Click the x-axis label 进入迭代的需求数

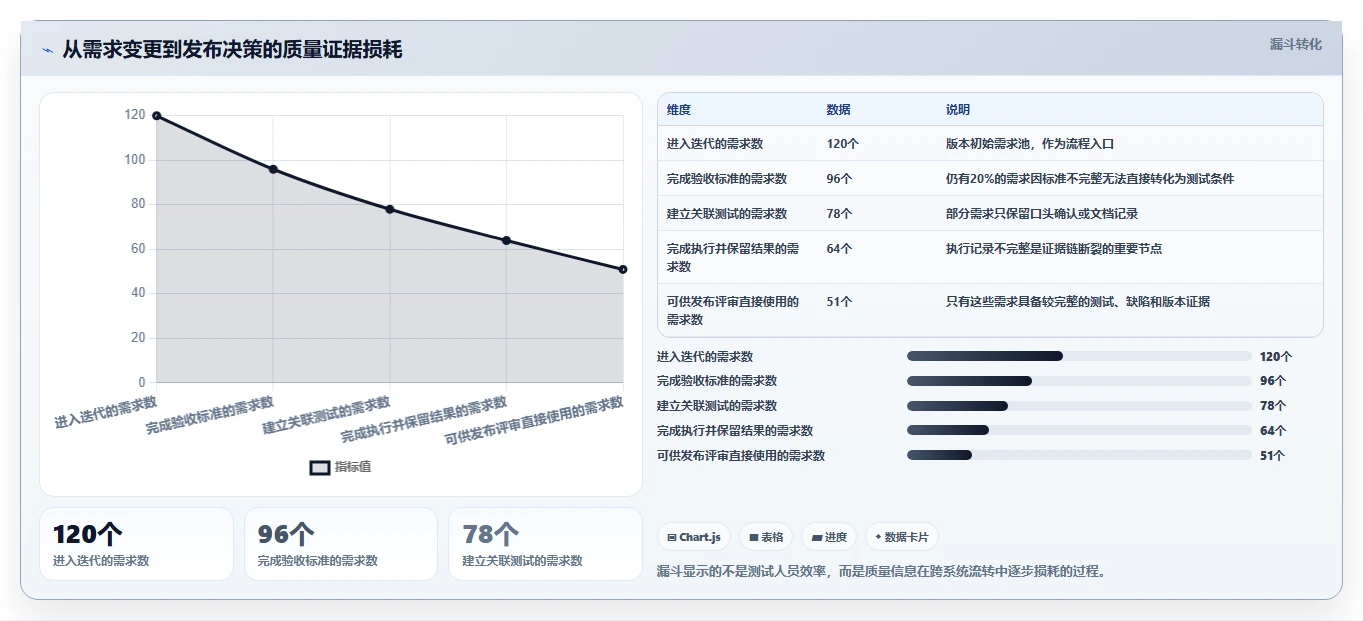tap(105, 412)
